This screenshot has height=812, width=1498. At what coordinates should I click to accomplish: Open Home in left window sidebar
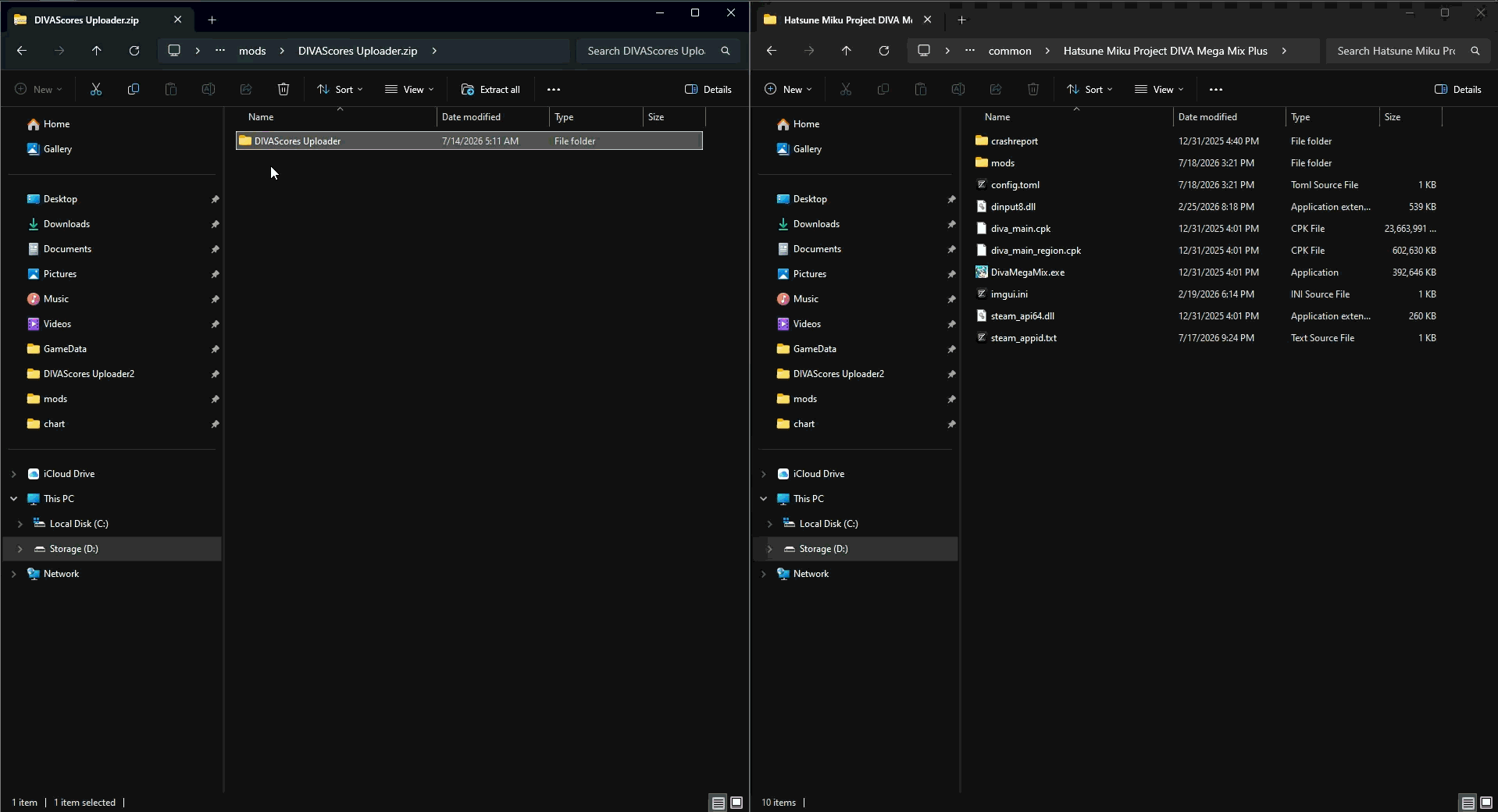tap(56, 124)
